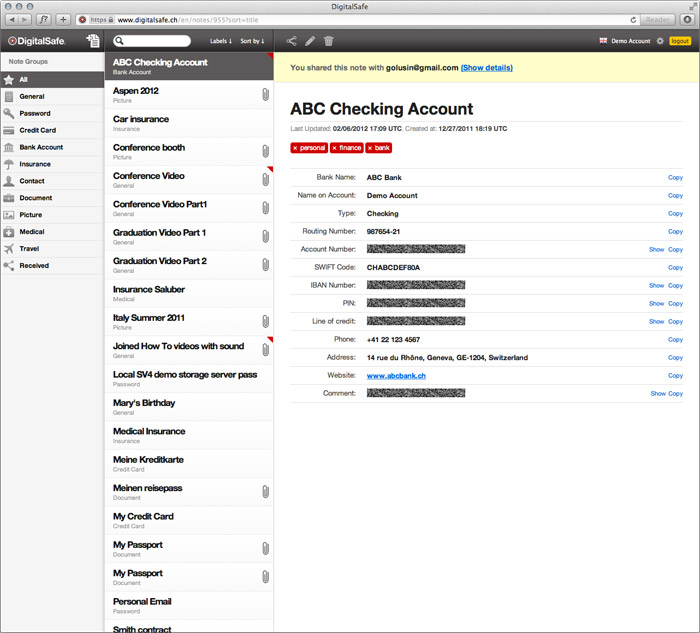
Task: Copy the Phone number
Action: click(675, 340)
